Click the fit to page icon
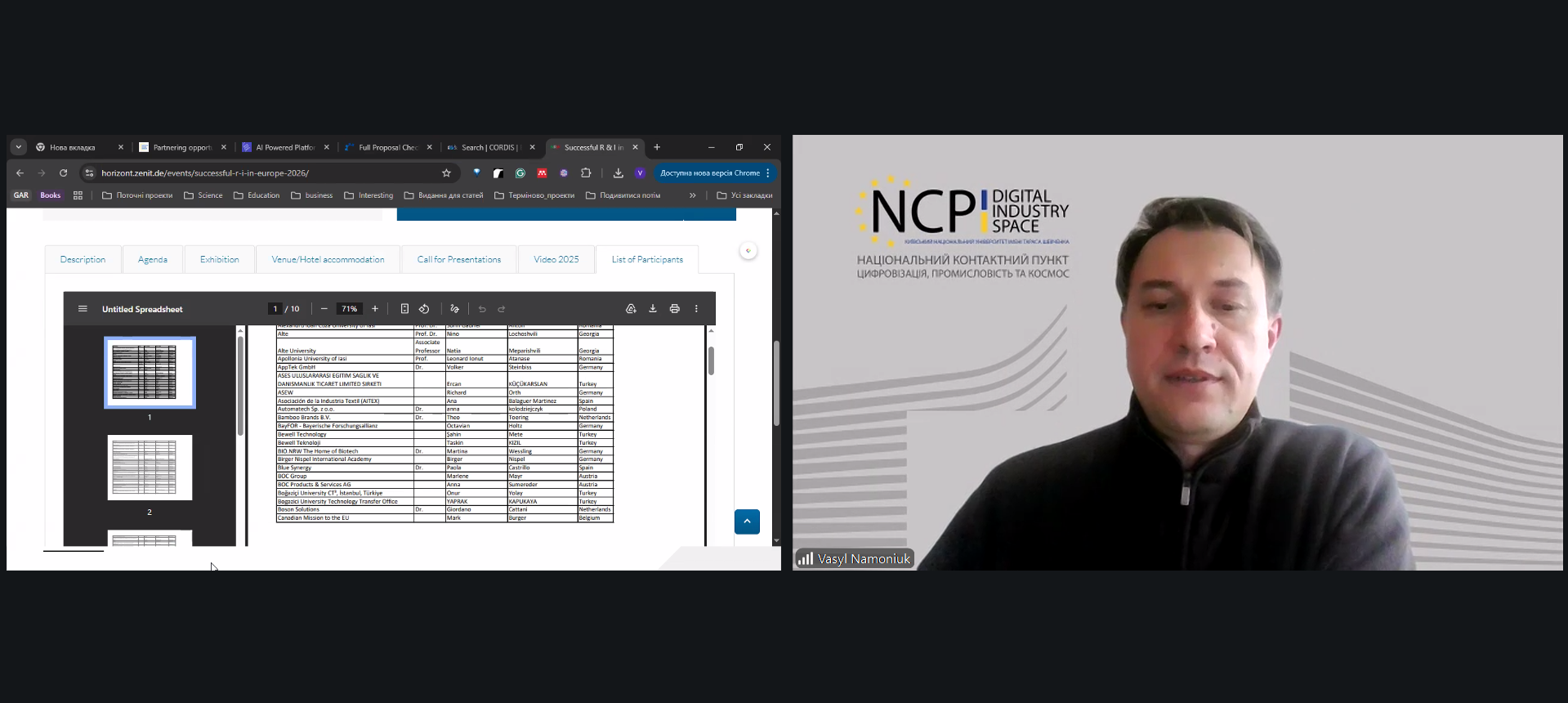1568x703 pixels. 404,309
